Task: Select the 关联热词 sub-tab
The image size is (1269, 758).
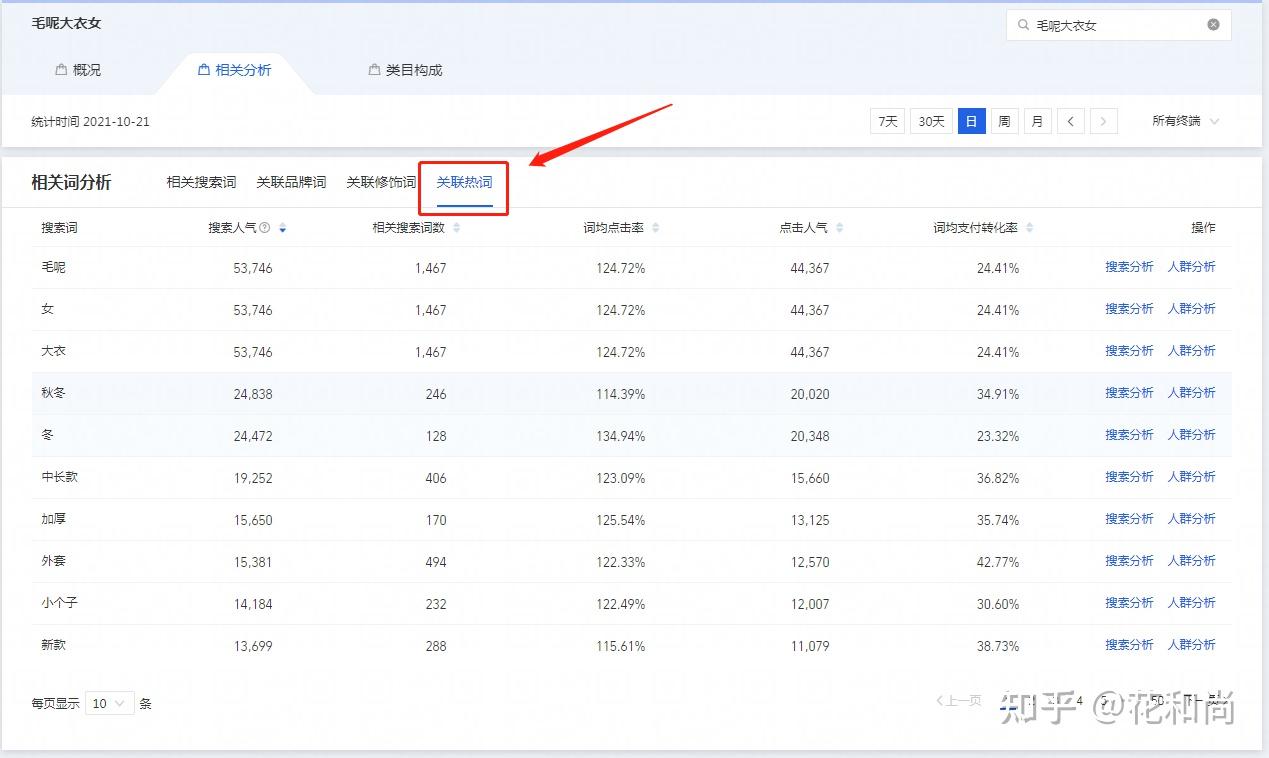Action: pyautogui.click(x=464, y=182)
